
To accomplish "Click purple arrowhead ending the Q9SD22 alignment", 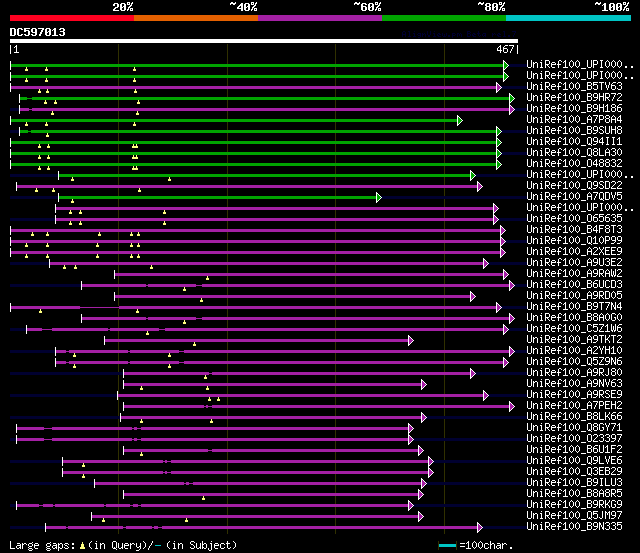I will click(480, 187).
